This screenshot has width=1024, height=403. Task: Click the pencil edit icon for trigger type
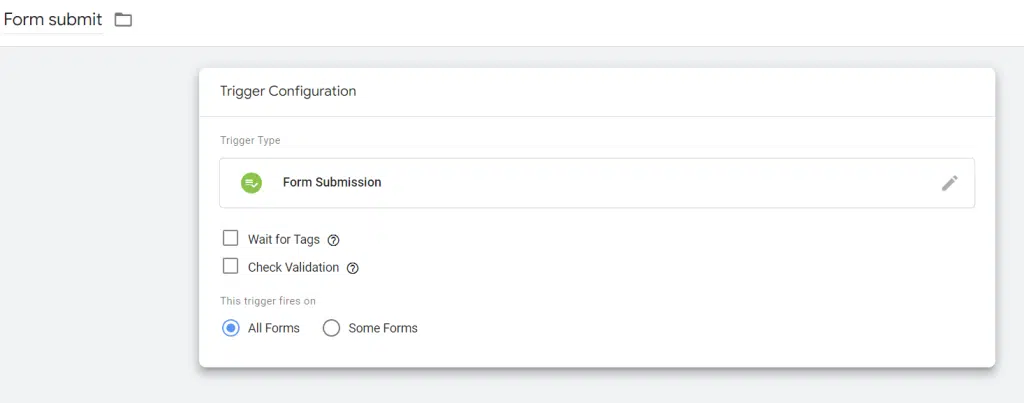(x=949, y=183)
